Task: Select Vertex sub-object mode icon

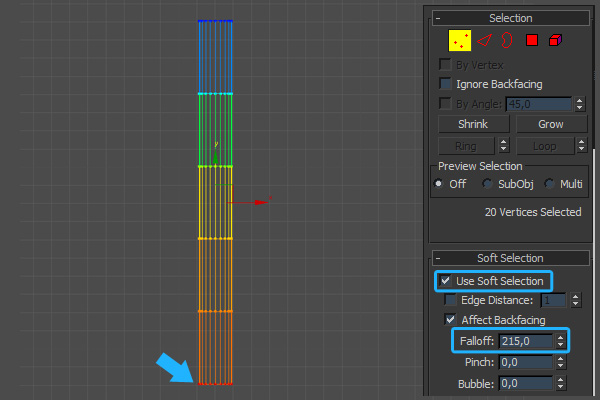Action: click(460, 41)
